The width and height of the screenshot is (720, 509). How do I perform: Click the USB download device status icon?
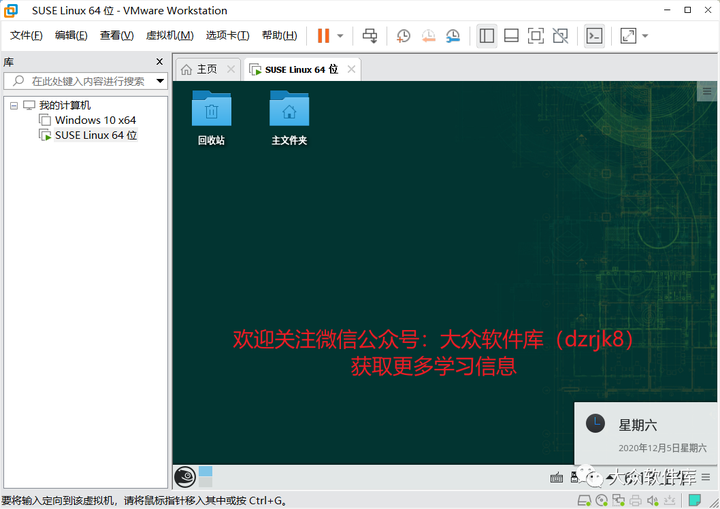pyautogui.click(x=669, y=500)
